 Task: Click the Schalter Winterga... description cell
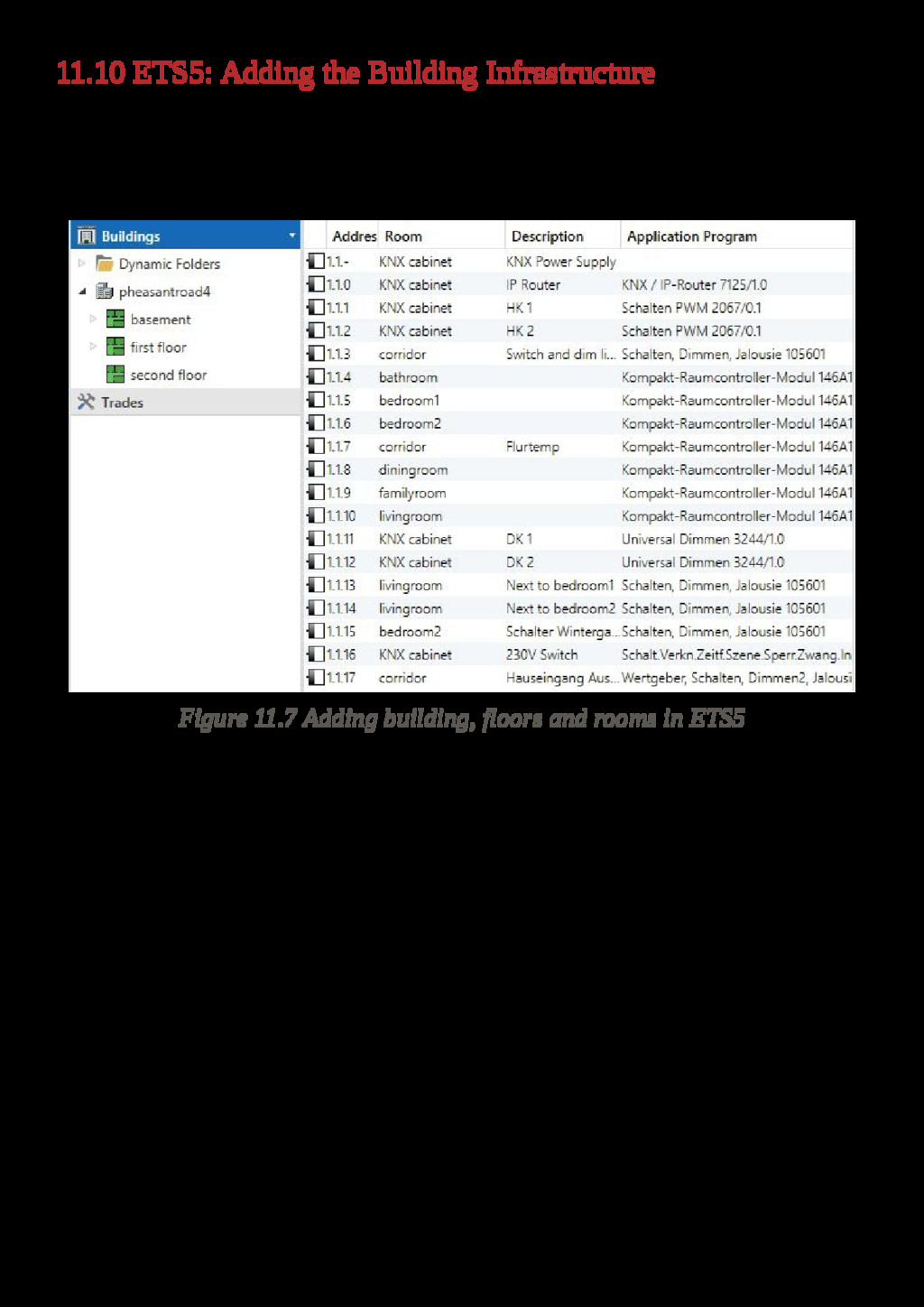(562, 632)
